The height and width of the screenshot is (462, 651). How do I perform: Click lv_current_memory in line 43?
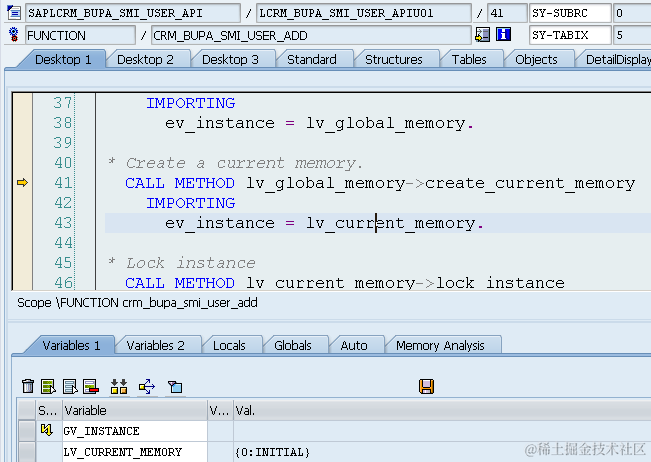pyautogui.click(x=390, y=223)
